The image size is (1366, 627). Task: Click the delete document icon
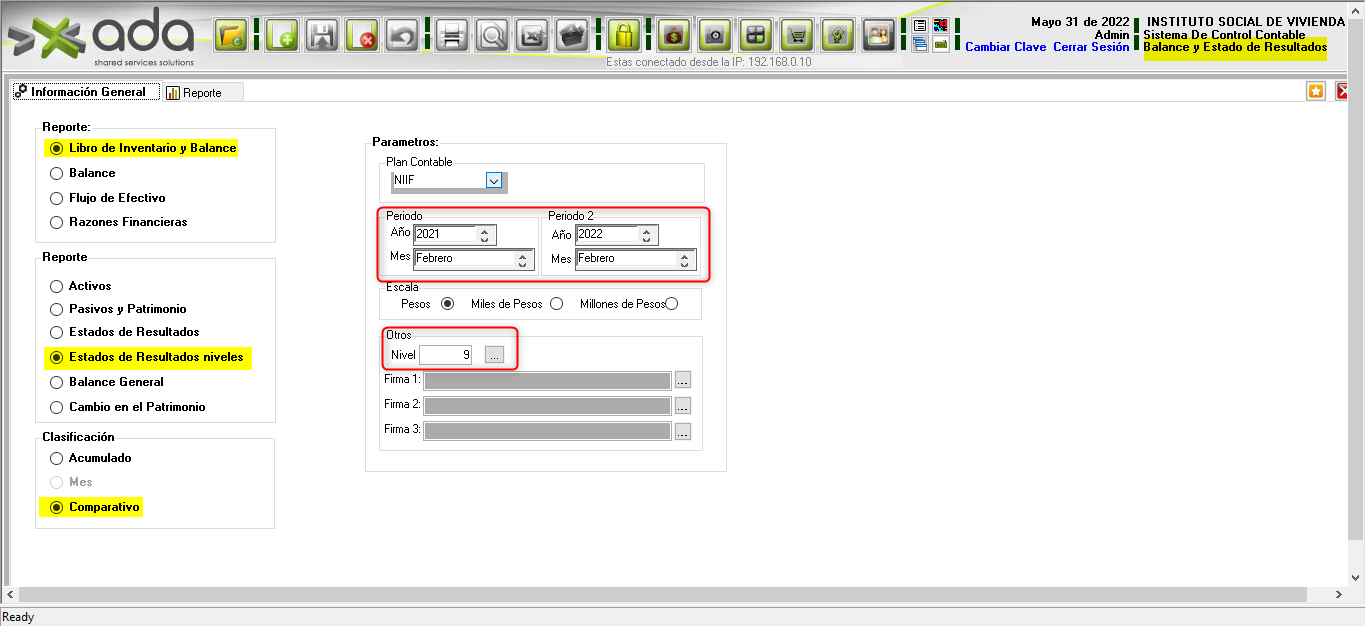tap(363, 36)
